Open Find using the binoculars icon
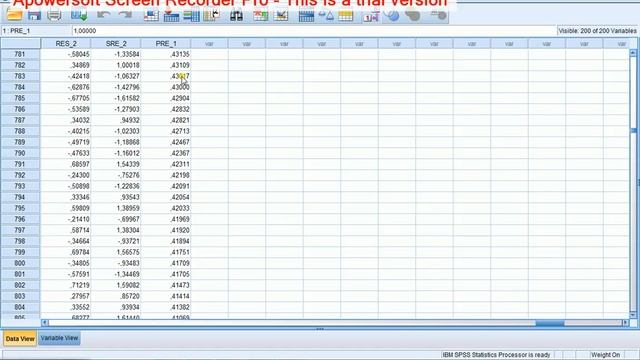This screenshot has height=360, width=640. coord(236,16)
